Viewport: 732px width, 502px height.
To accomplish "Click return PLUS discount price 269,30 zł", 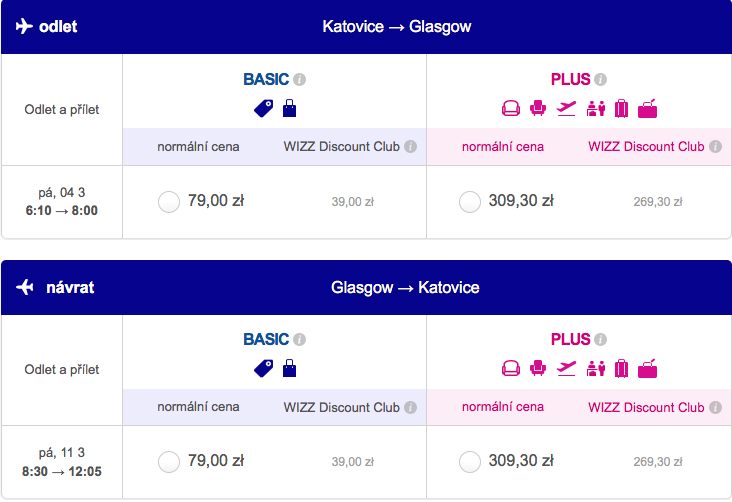I will click(658, 462).
